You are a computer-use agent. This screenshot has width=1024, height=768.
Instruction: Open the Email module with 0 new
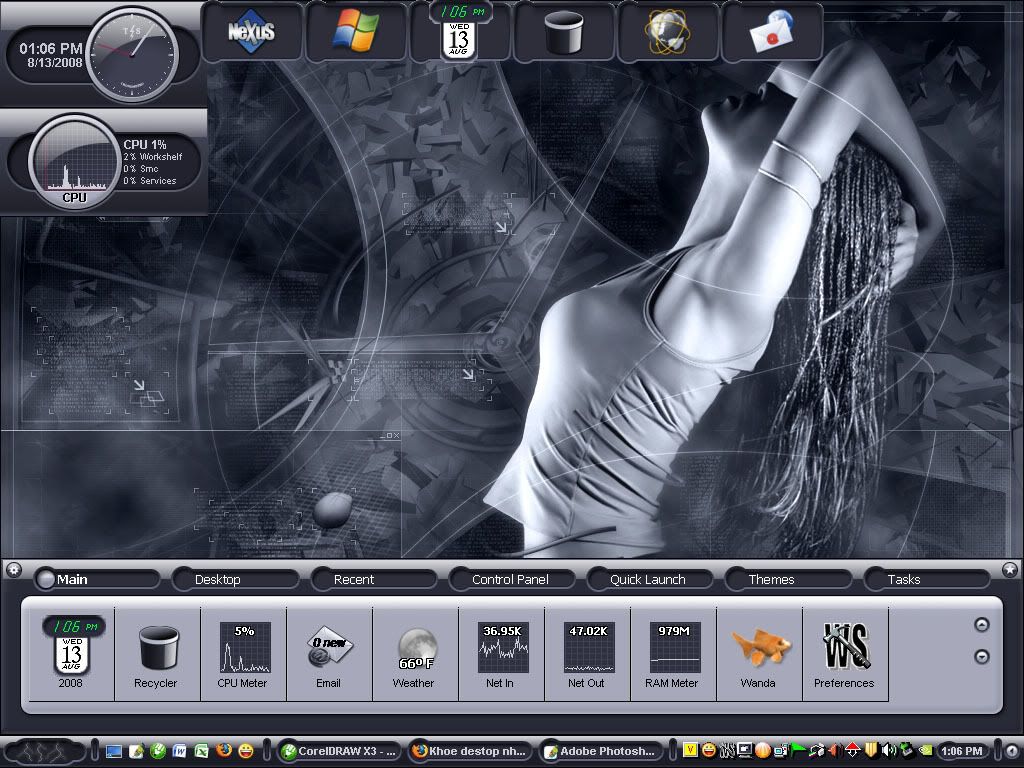tap(328, 648)
